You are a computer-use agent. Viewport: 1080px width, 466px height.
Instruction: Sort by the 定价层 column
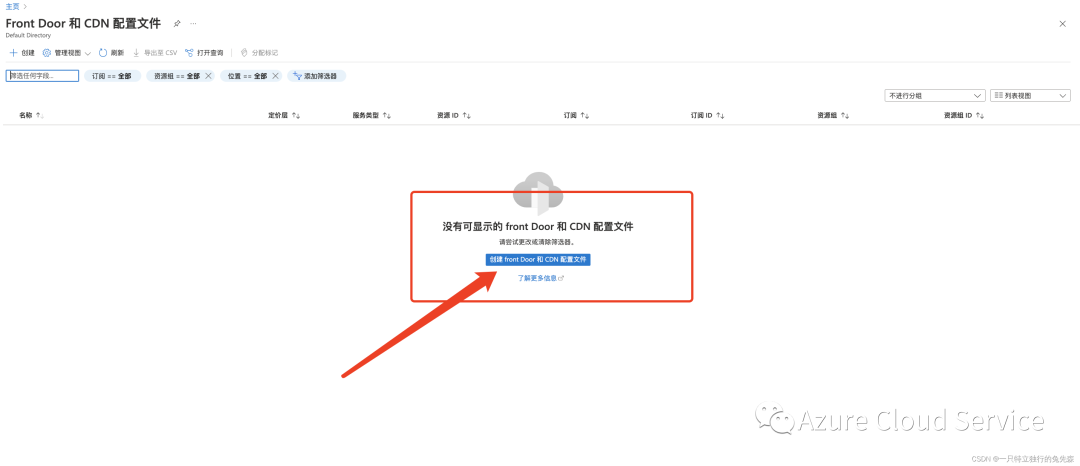coord(284,116)
